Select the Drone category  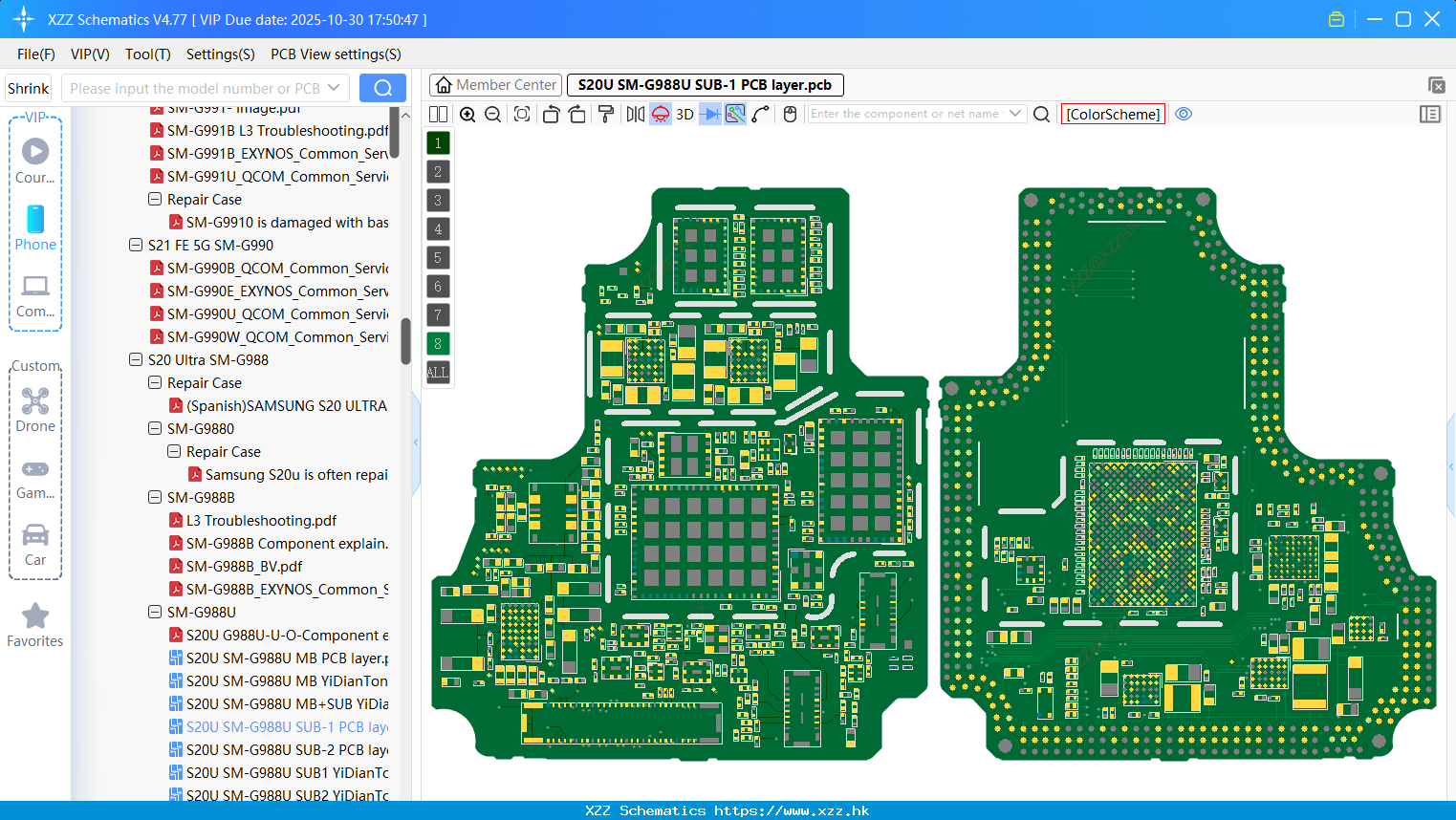click(x=35, y=410)
